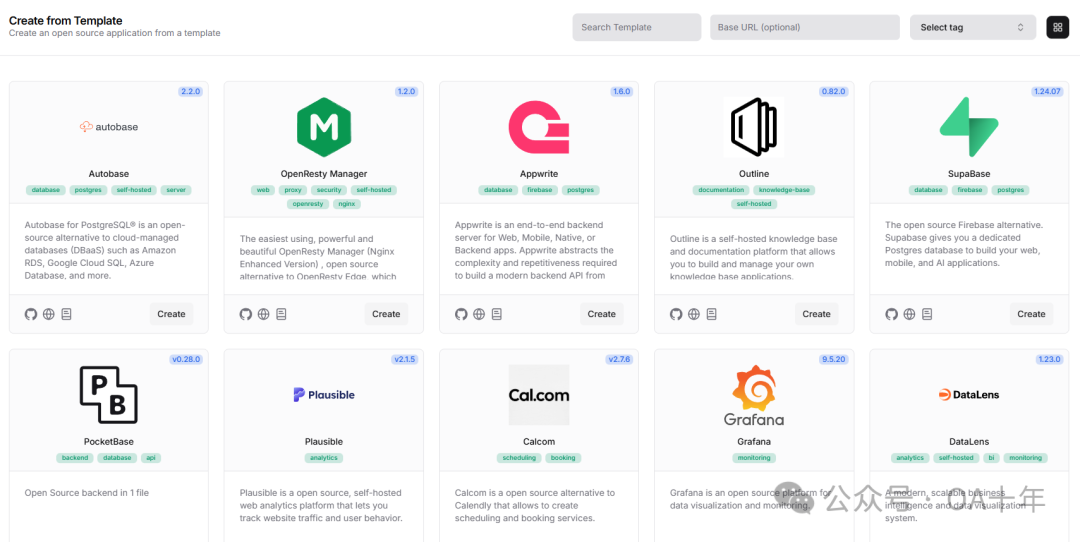1080x542 pixels.
Task: Click the Autobase 'self-hosted' tag
Action: pyautogui.click(x=134, y=190)
